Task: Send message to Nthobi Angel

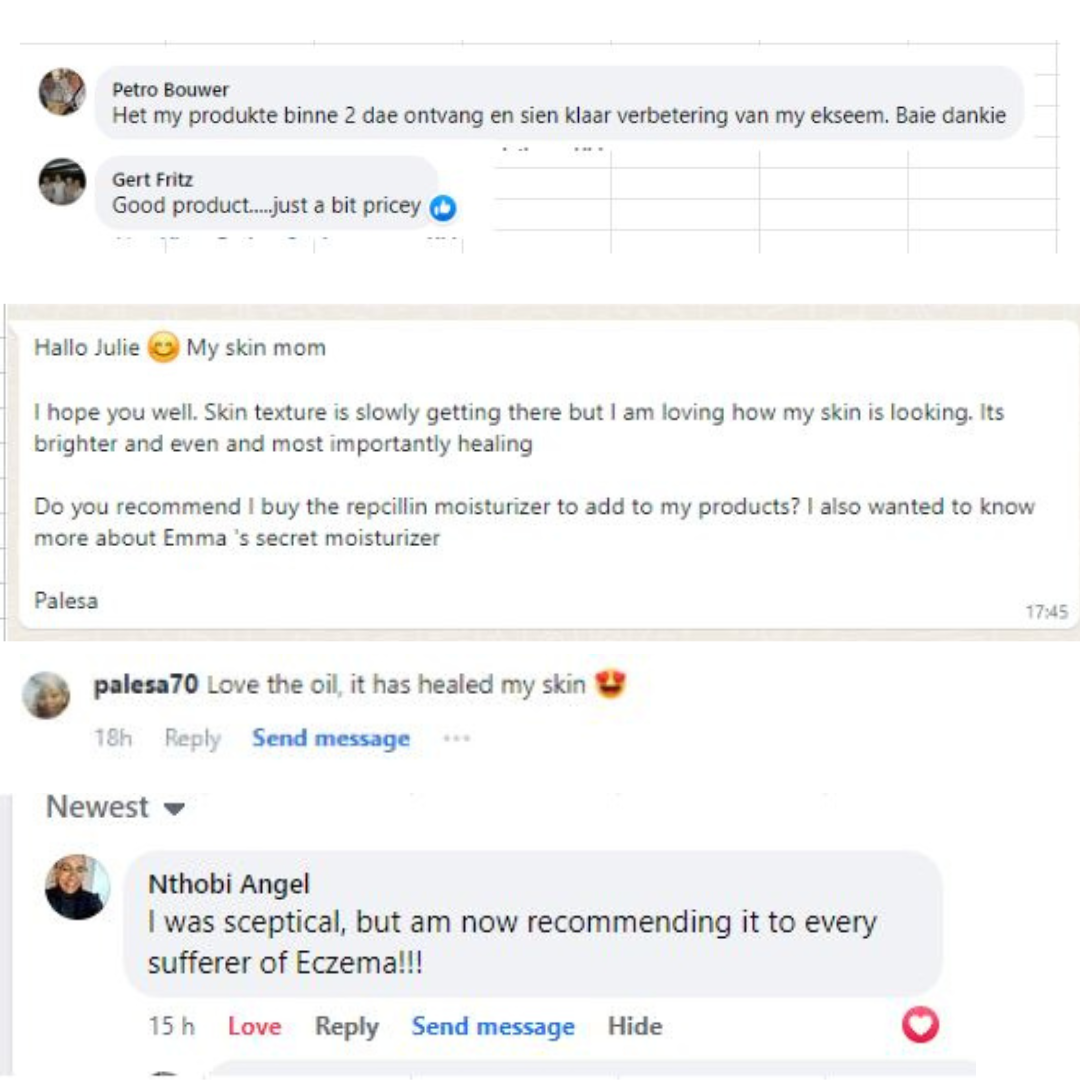Action: point(493,1026)
